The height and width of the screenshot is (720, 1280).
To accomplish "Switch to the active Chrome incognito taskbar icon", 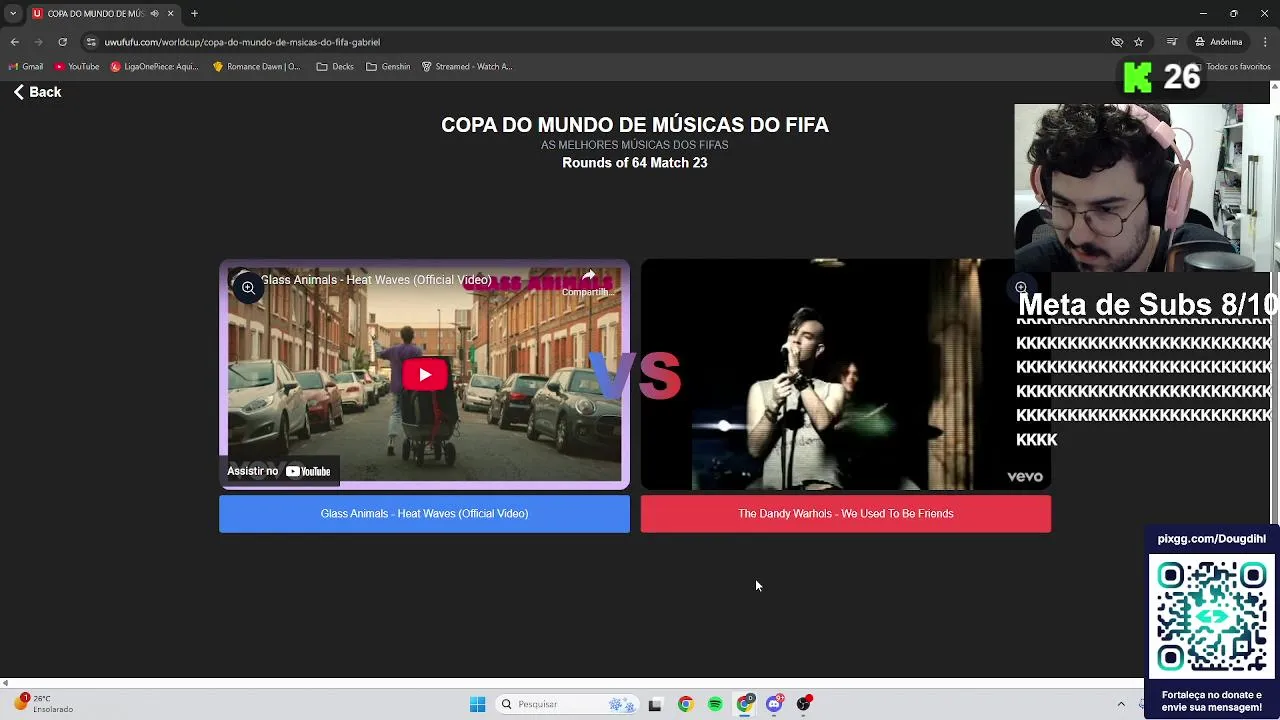I will point(745,704).
